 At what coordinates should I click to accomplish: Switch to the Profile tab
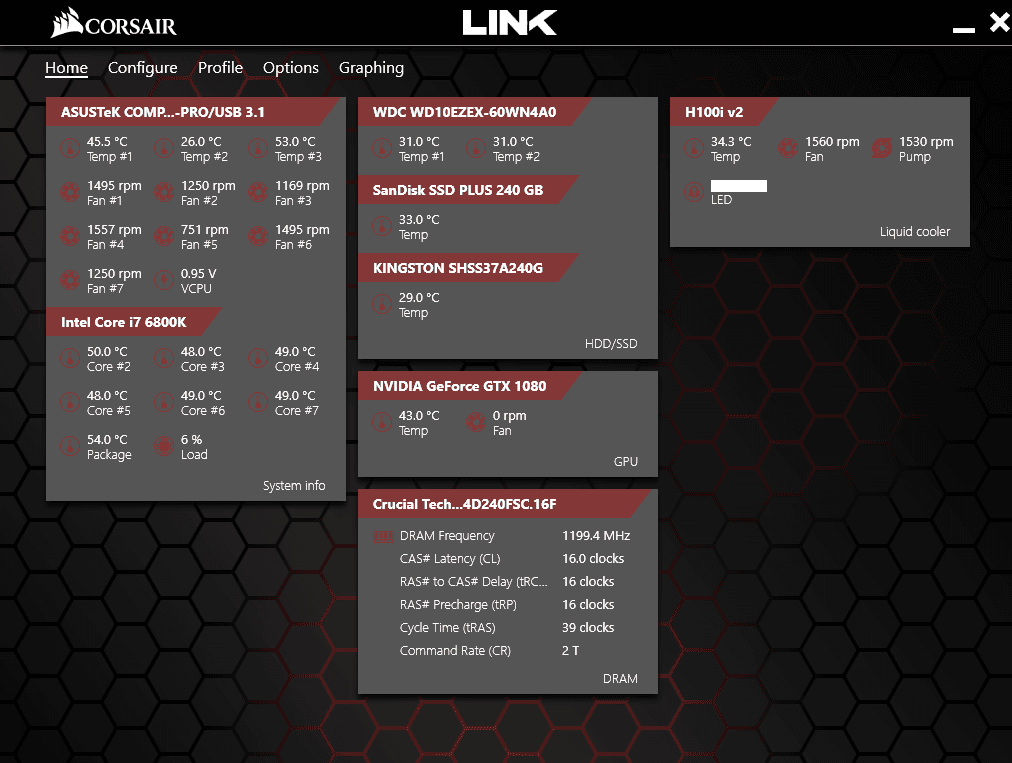pos(220,68)
